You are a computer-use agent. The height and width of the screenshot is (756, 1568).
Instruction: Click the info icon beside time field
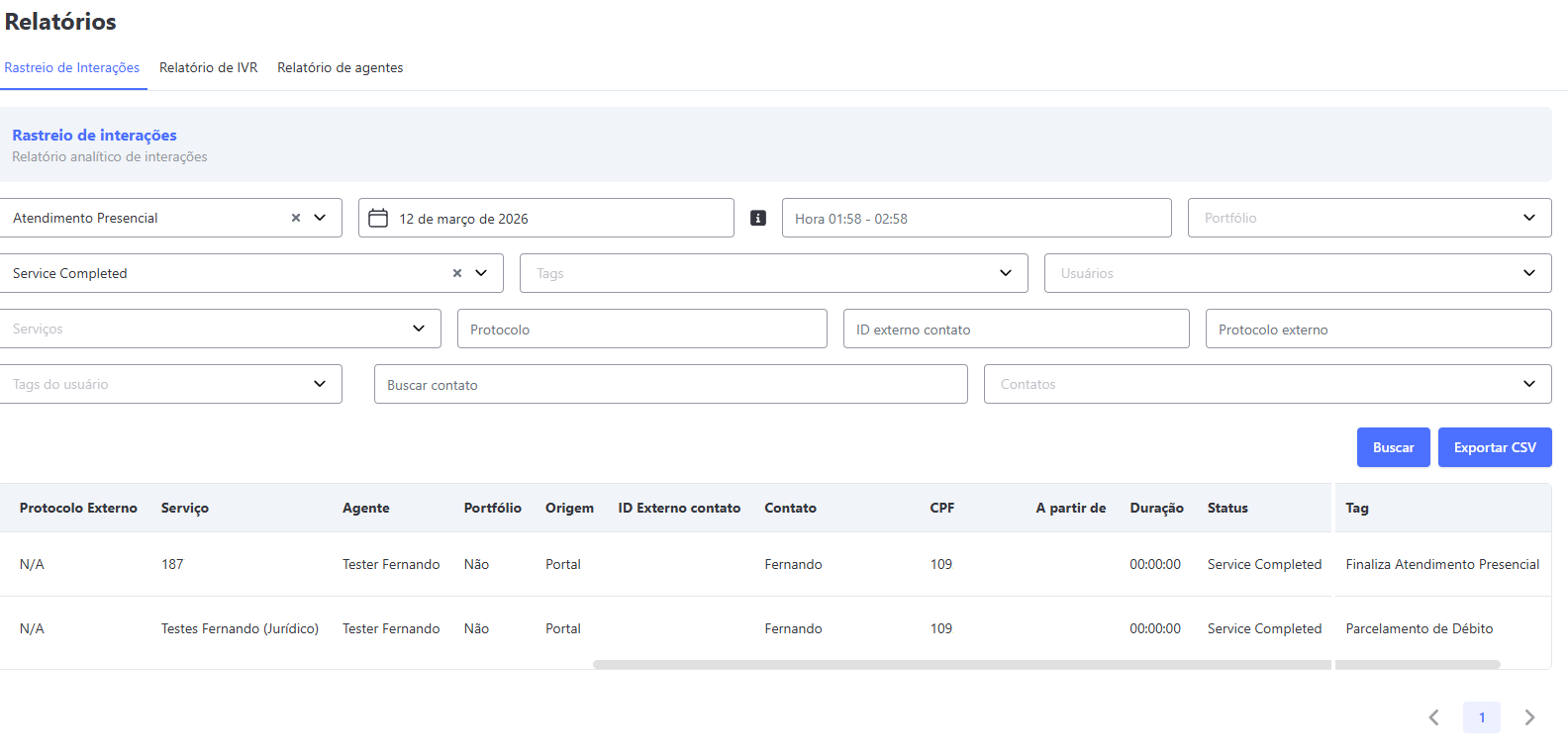(x=758, y=218)
